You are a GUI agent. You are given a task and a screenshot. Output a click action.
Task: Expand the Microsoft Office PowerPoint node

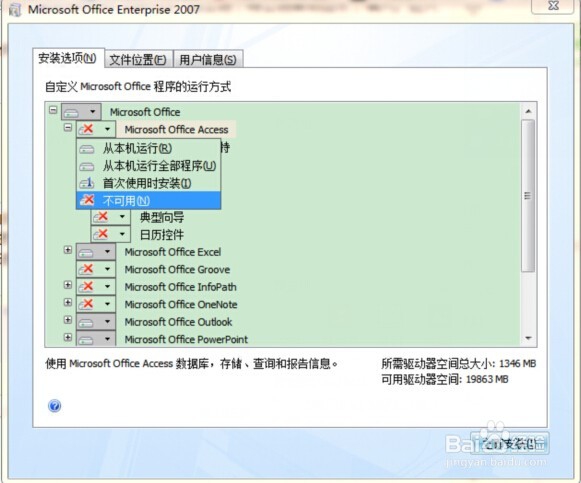(x=68, y=337)
